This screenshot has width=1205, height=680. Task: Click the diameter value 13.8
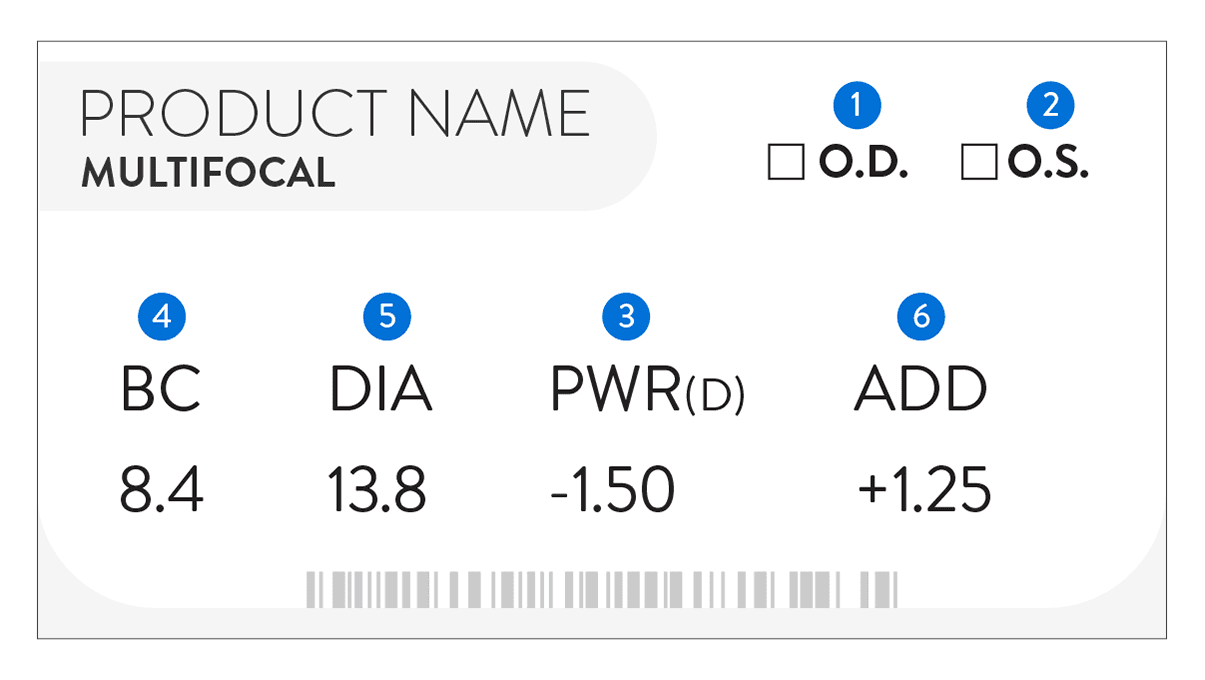click(x=377, y=491)
